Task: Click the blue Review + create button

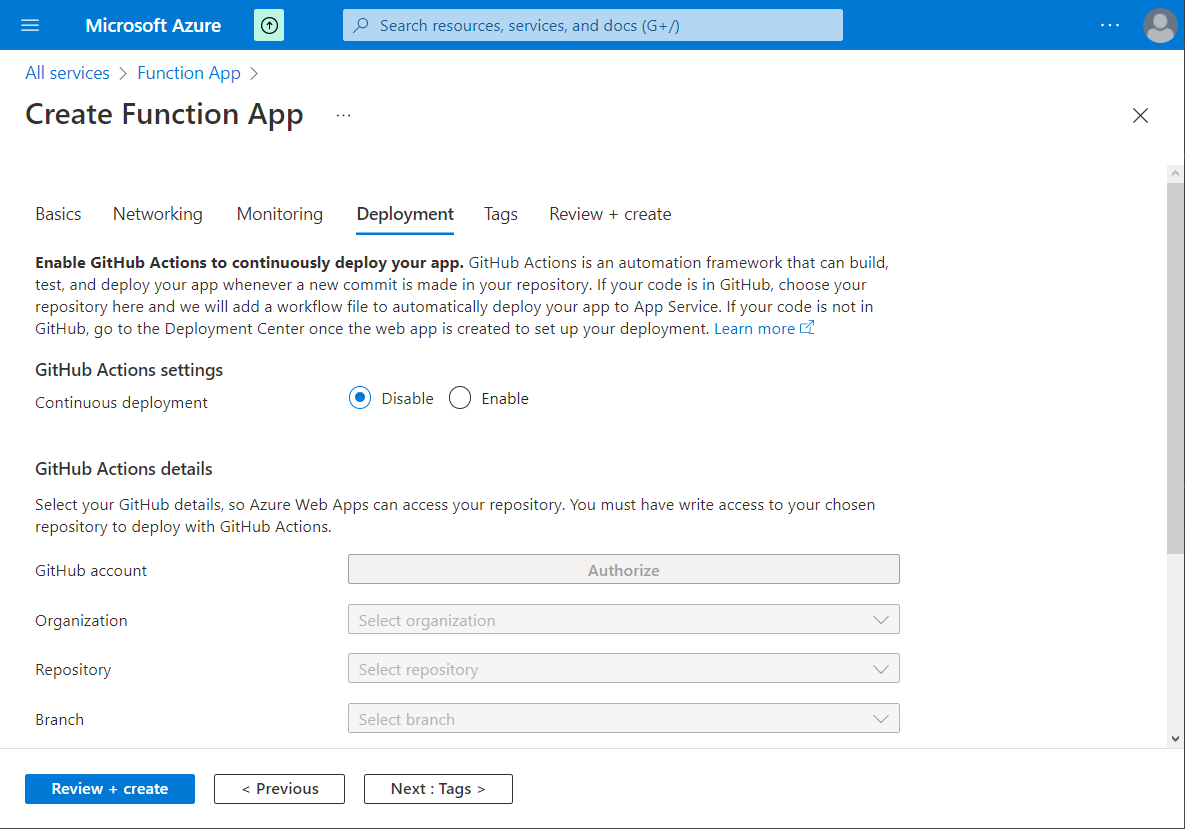Action: click(110, 789)
